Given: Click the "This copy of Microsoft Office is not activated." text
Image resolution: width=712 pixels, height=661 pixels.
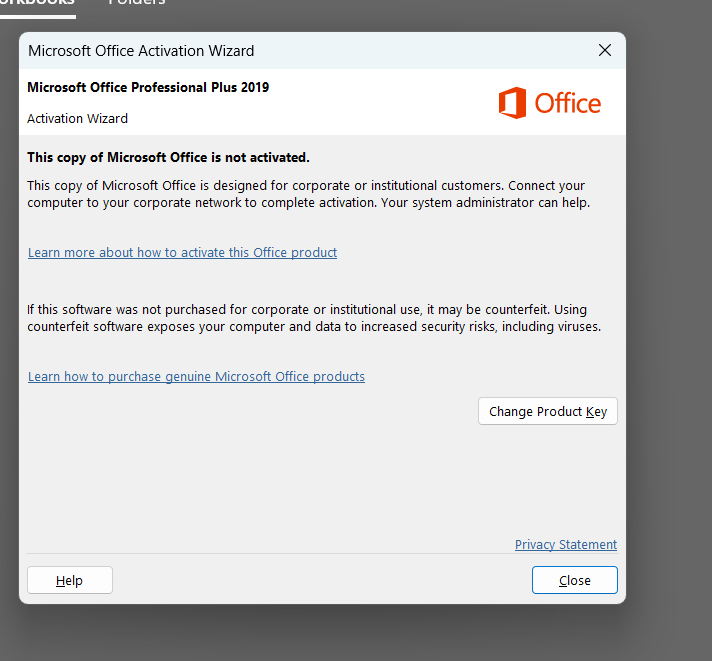Looking at the screenshot, I should click(x=168, y=158).
